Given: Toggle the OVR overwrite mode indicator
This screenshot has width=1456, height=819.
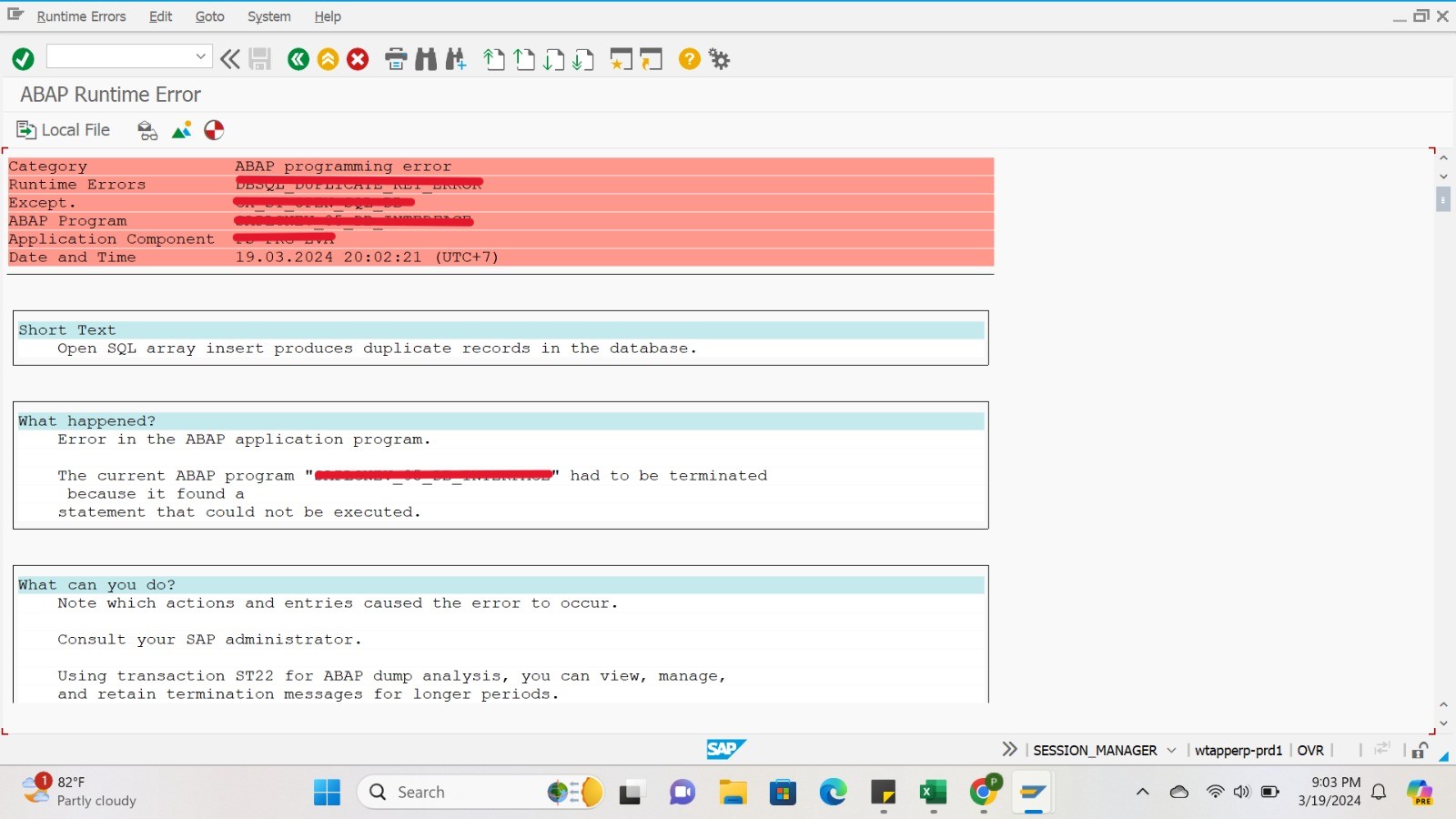Looking at the screenshot, I should tap(1310, 750).
